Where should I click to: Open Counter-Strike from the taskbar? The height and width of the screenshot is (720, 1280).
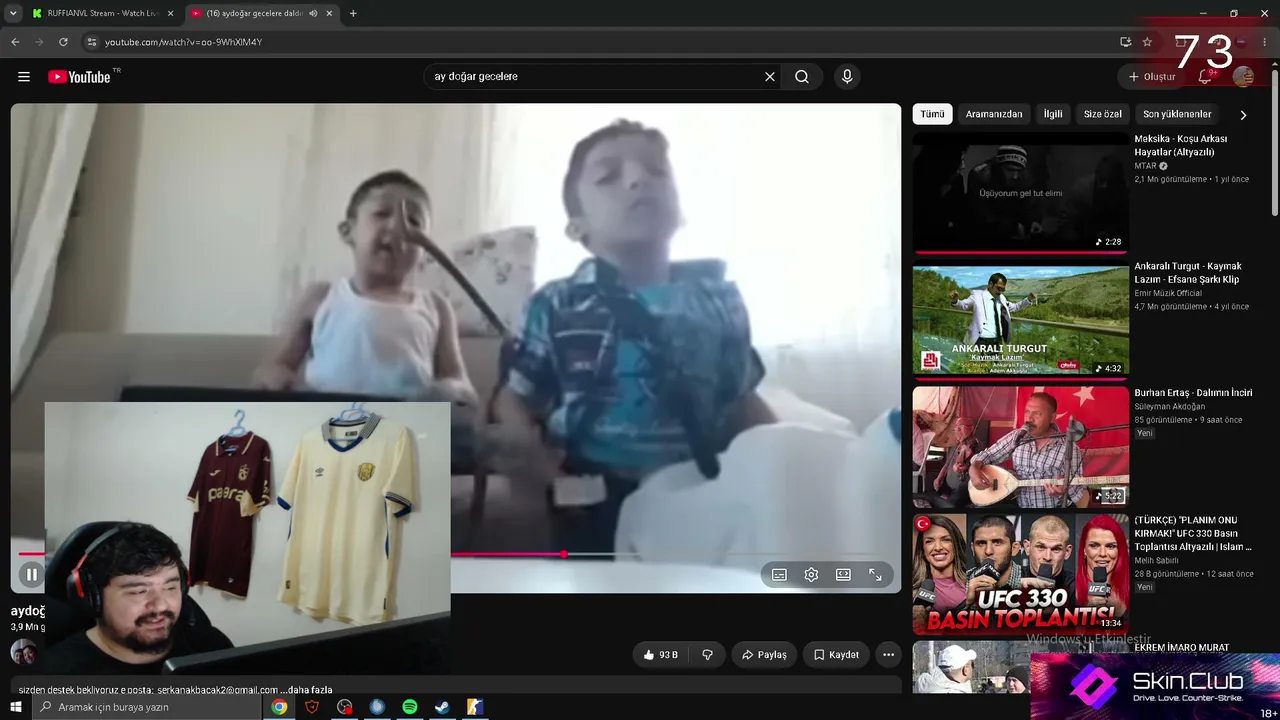475,707
